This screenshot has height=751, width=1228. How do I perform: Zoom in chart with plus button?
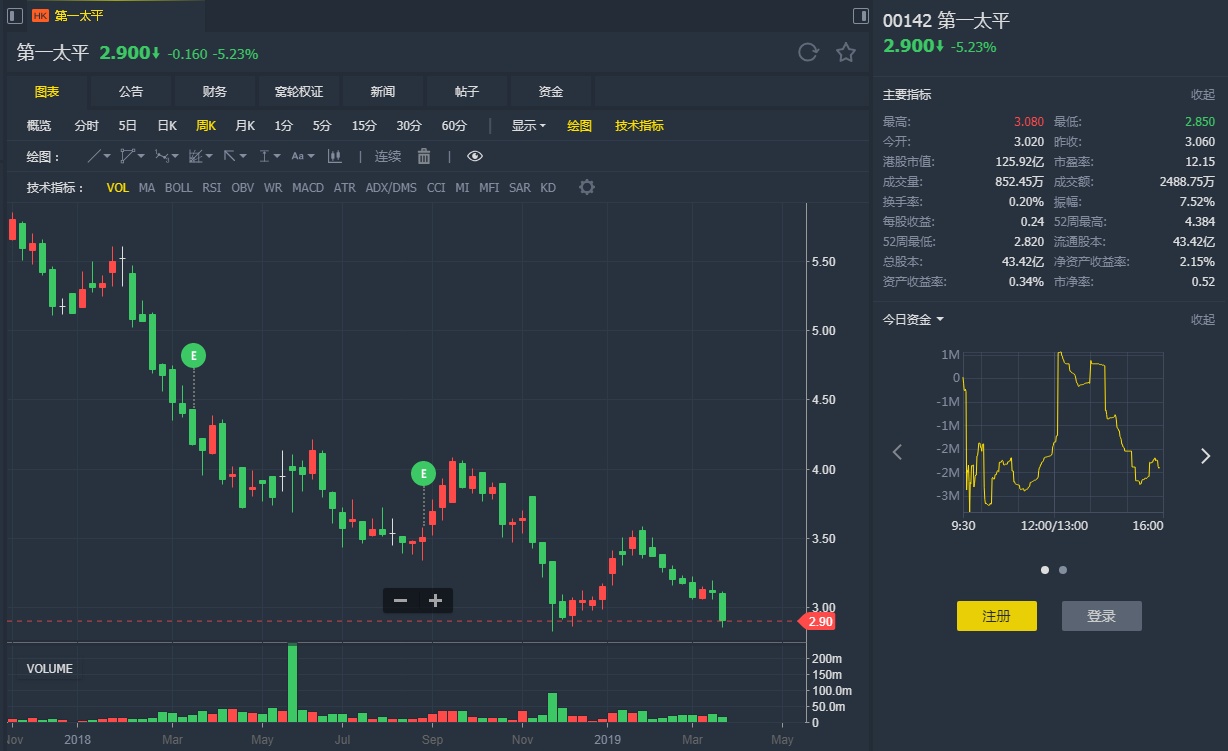435,601
